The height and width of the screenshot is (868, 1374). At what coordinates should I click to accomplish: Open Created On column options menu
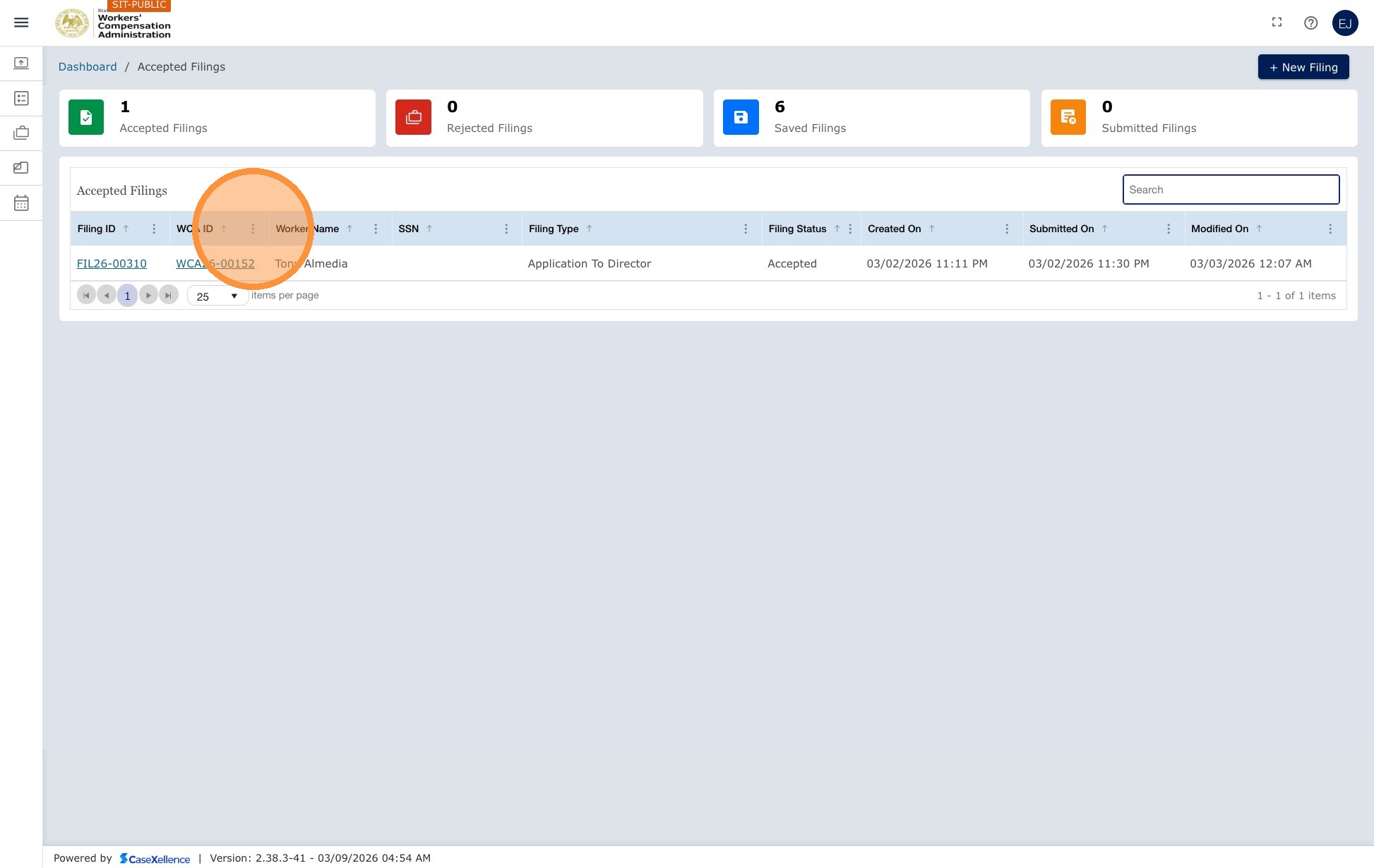(x=1007, y=229)
